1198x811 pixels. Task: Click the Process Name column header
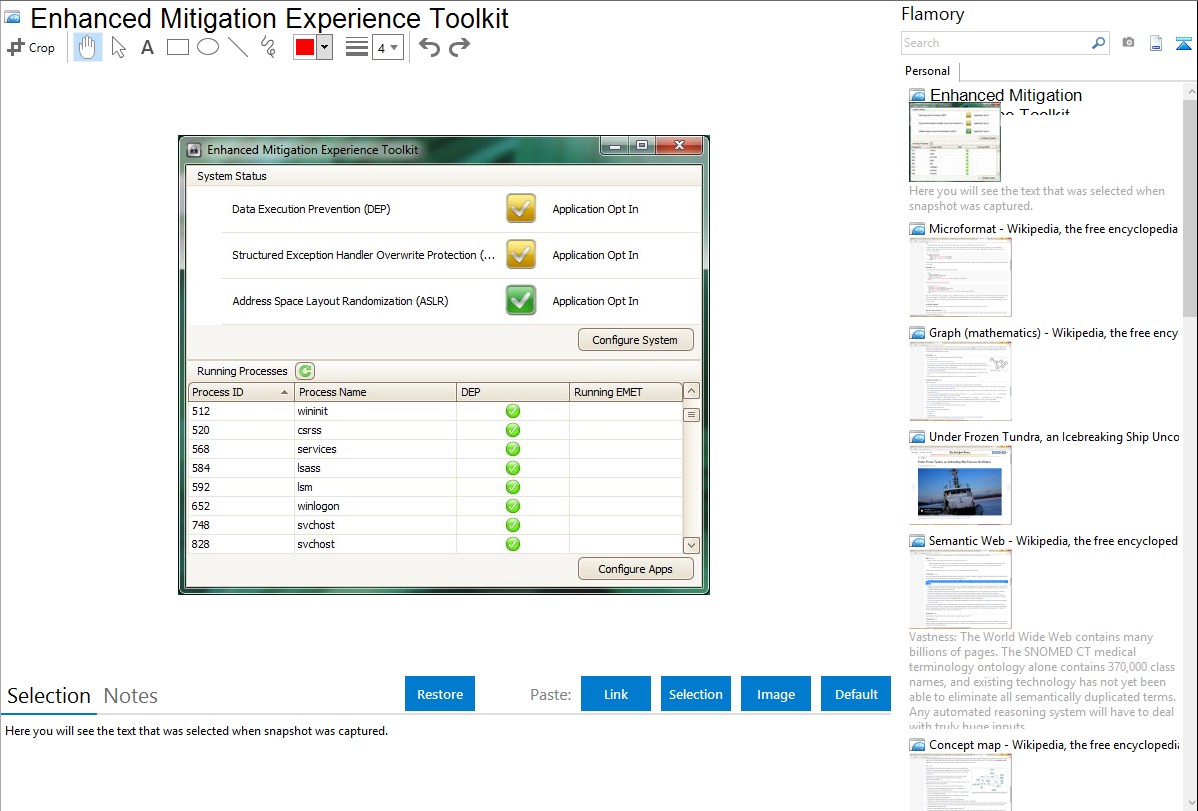click(x=375, y=392)
